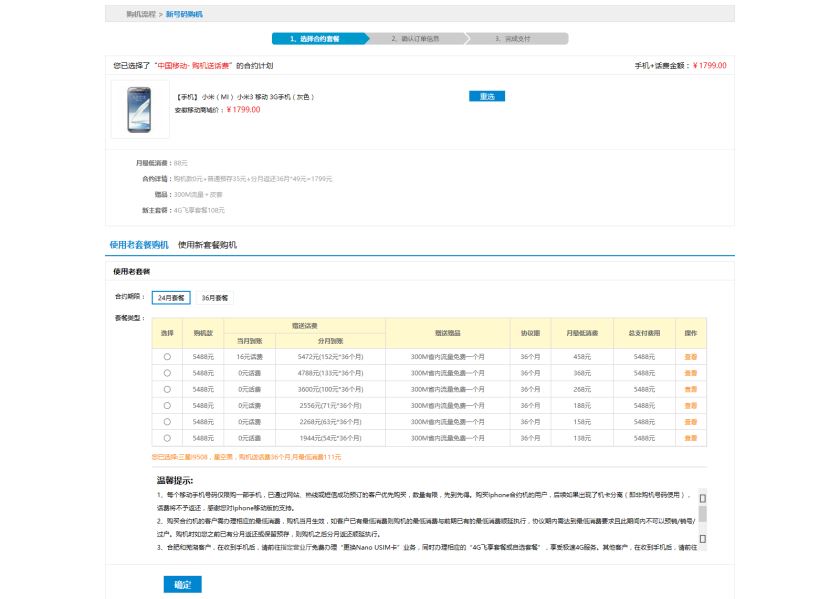Click the 4G飞享套餐108元 value
Viewport: 840px width, 599px height.
coord(199,211)
